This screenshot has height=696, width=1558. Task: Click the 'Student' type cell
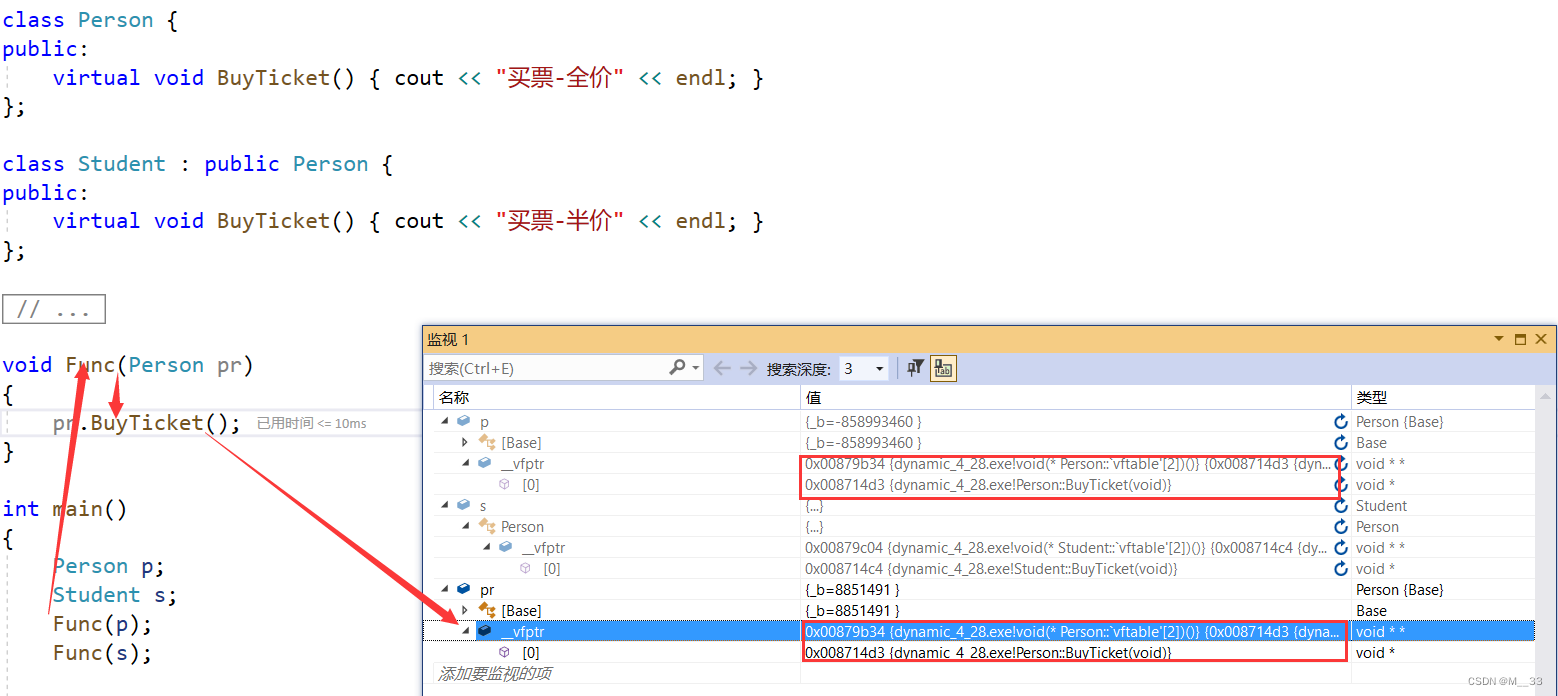pos(1381,506)
